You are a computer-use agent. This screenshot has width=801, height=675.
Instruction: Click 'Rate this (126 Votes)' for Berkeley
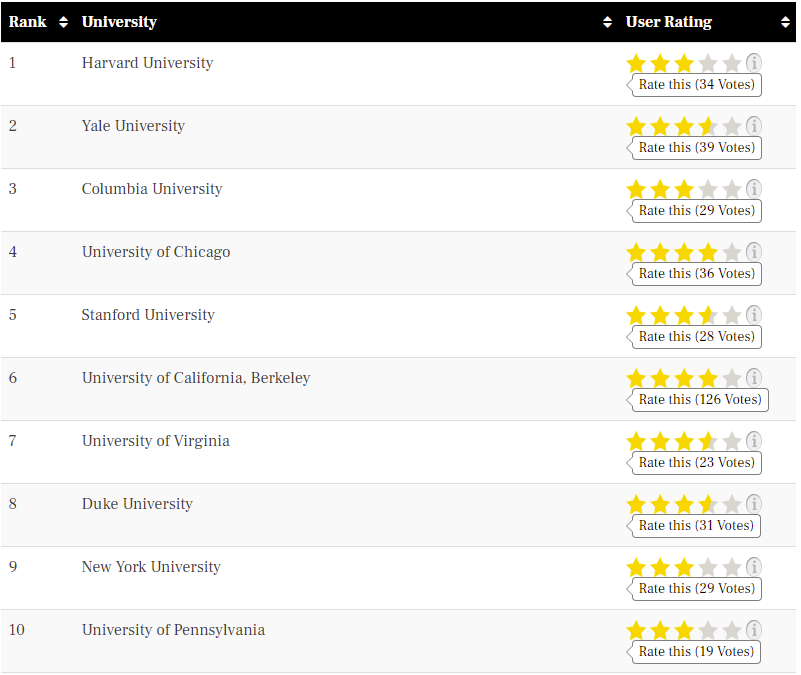point(699,400)
